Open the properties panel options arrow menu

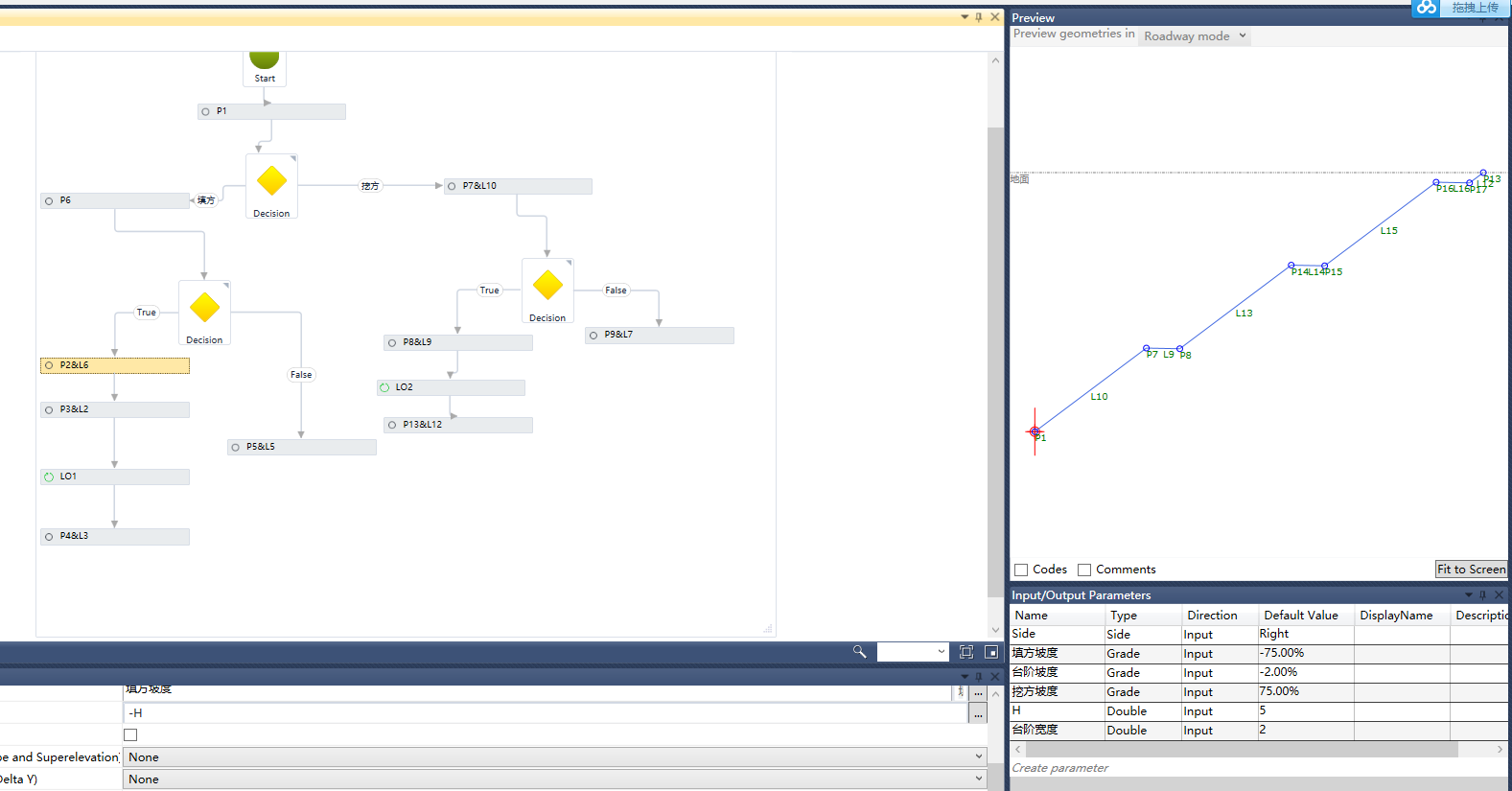(x=965, y=677)
